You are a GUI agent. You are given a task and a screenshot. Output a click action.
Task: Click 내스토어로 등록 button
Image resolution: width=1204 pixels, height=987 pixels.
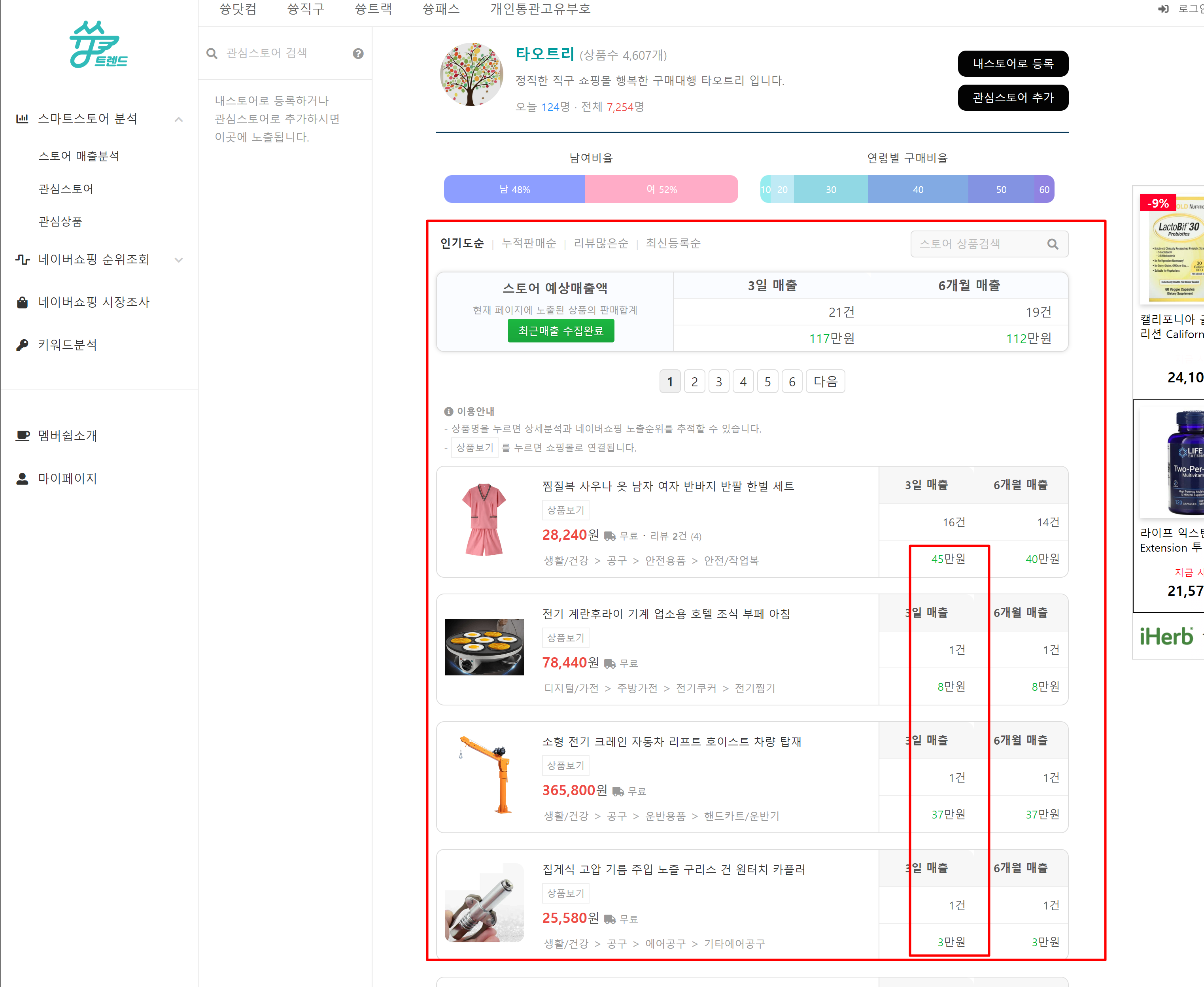coord(1013,64)
